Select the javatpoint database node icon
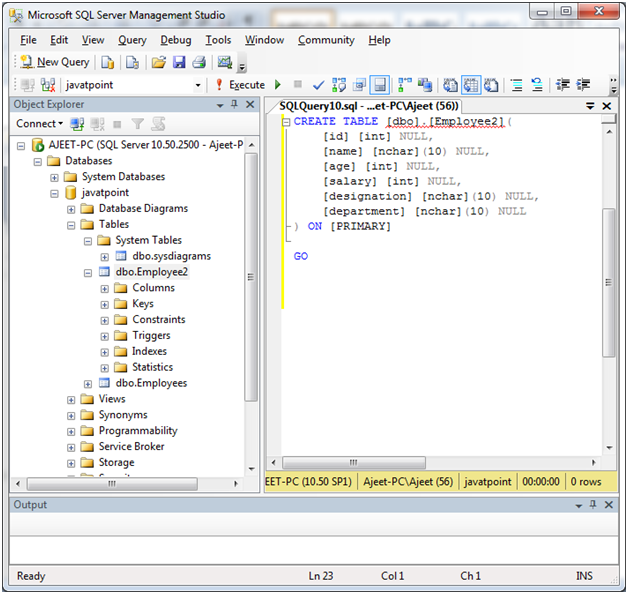Viewport: 628px width, 594px height. (71, 193)
